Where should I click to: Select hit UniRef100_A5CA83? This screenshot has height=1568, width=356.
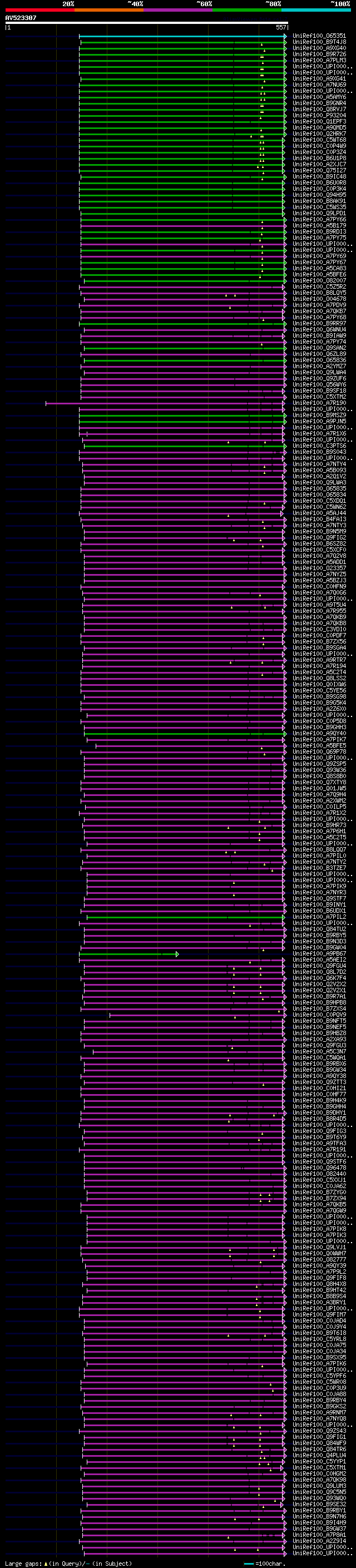click(x=319, y=269)
